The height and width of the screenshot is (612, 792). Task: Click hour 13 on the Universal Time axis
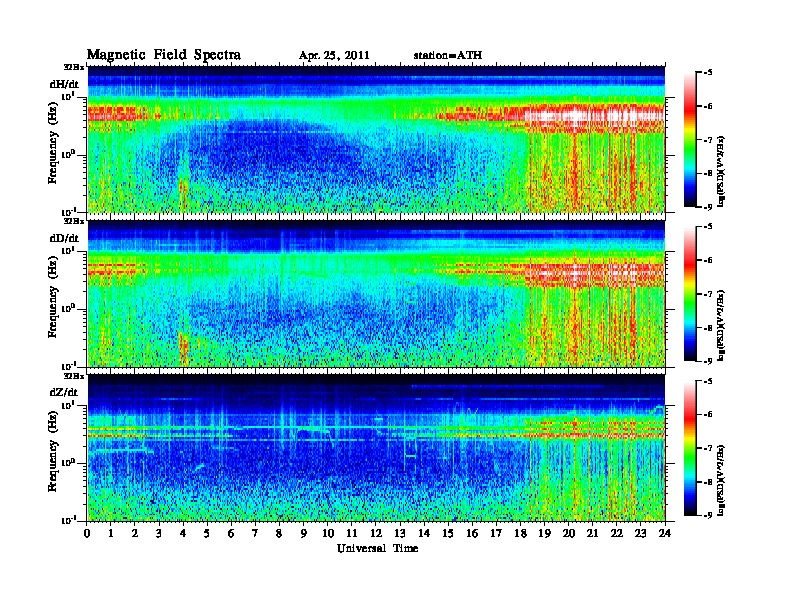(400, 533)
